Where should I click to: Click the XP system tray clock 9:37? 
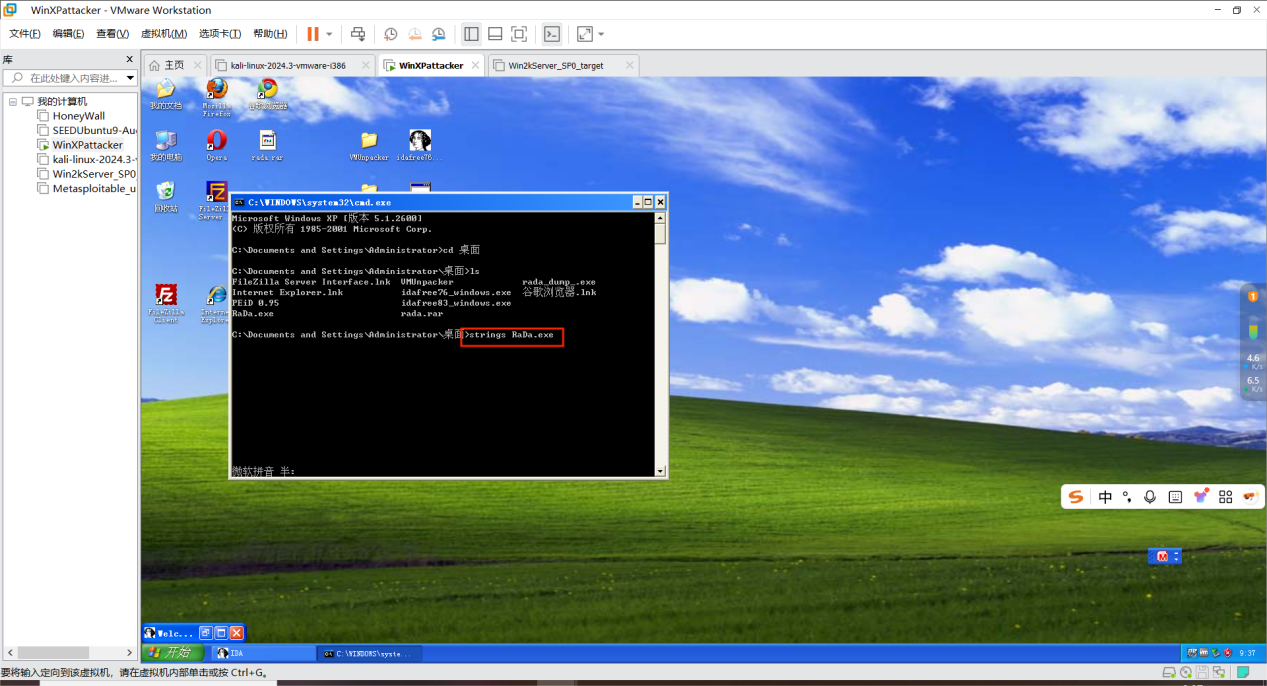coord(1247,653)
